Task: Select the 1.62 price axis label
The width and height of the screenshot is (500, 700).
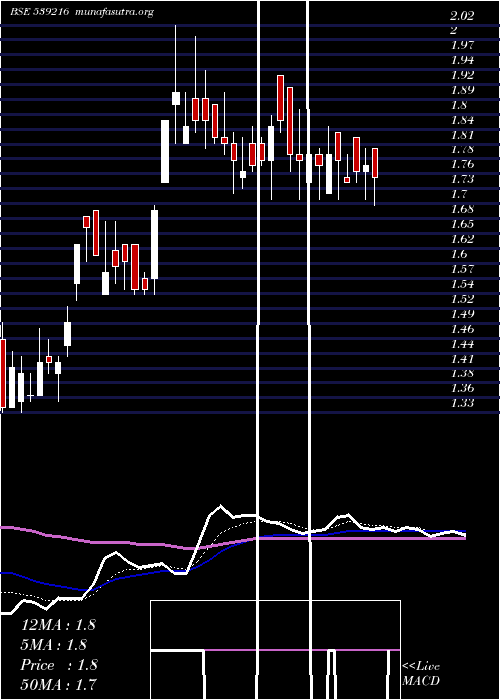Action: coord(462,239)
